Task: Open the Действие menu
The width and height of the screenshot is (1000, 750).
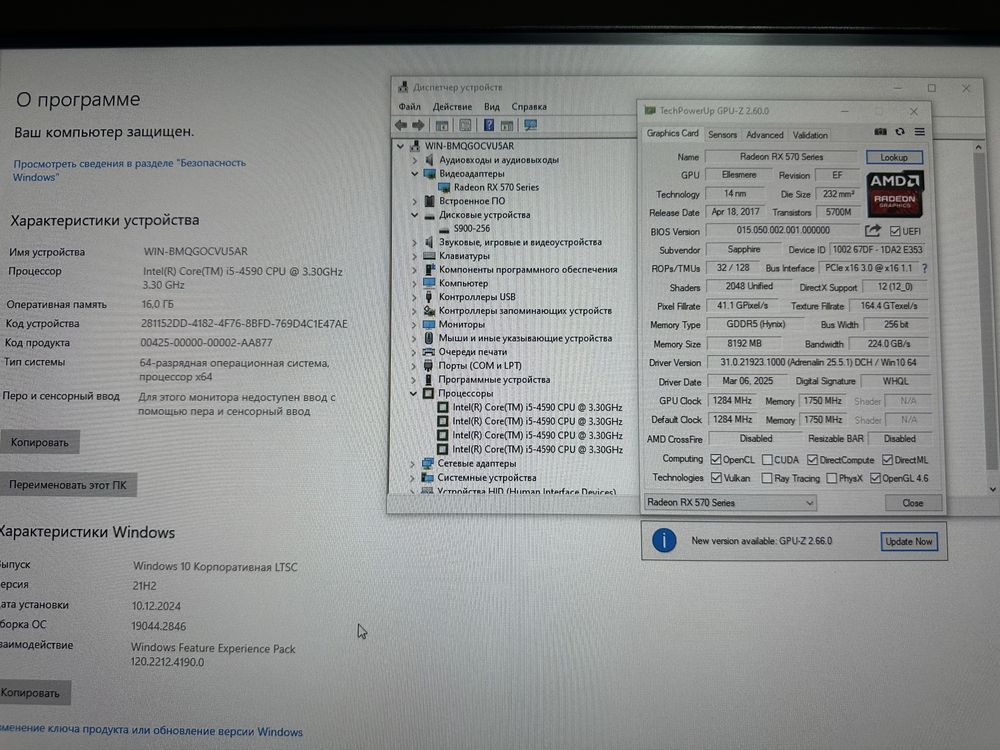Action: pyautogui.click(x=452, y=107)
